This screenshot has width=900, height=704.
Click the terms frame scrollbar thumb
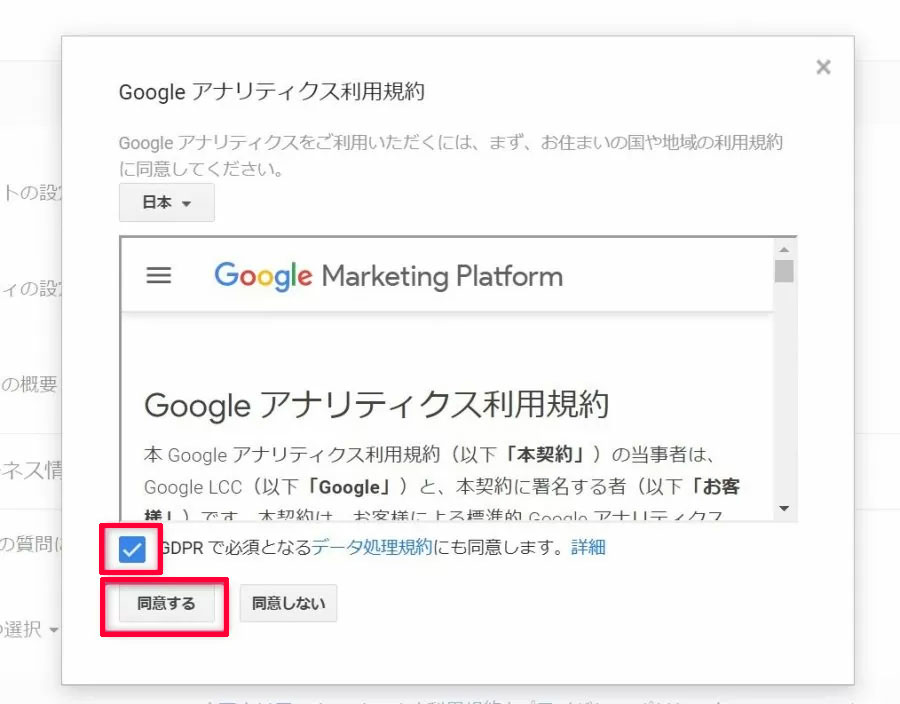(784, 271)
